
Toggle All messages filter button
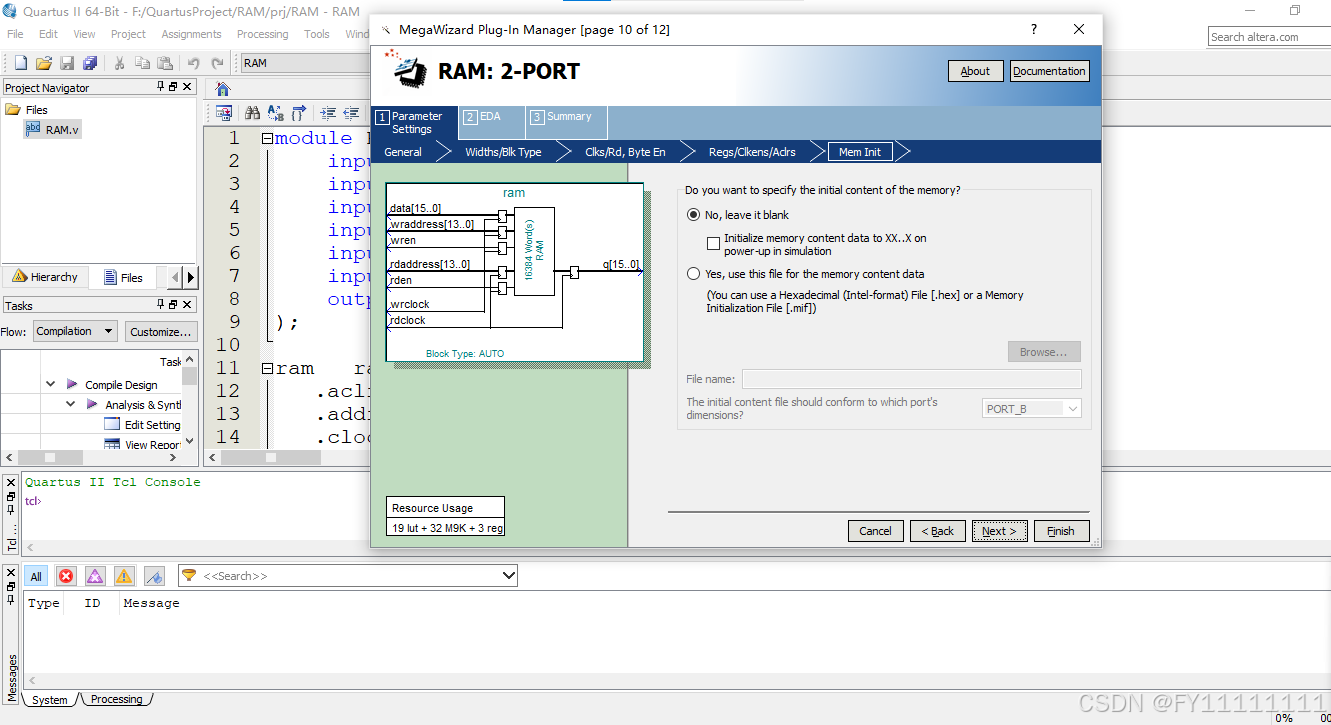pos(36,576)
